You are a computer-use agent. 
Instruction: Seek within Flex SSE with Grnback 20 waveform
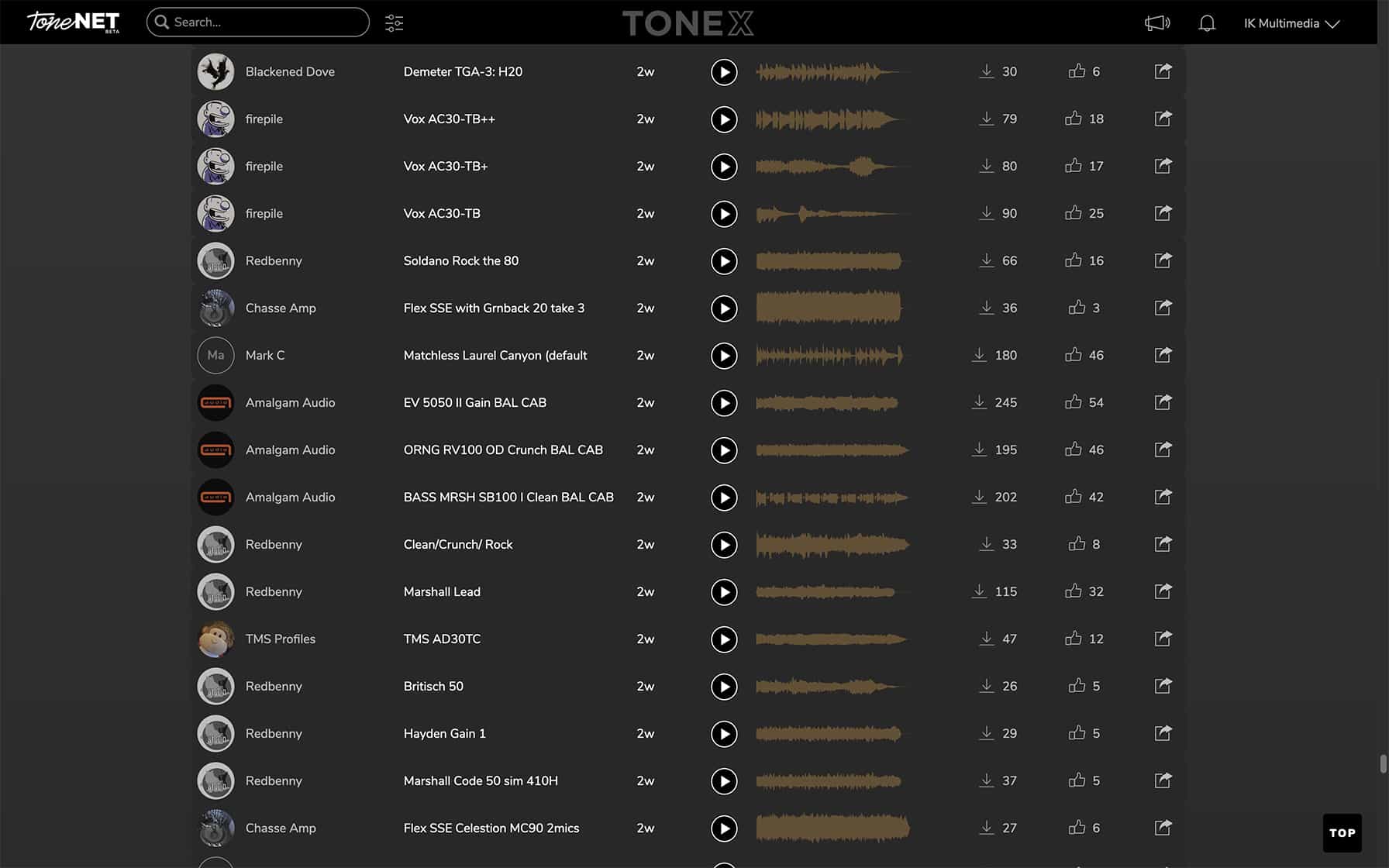[829, 308]
